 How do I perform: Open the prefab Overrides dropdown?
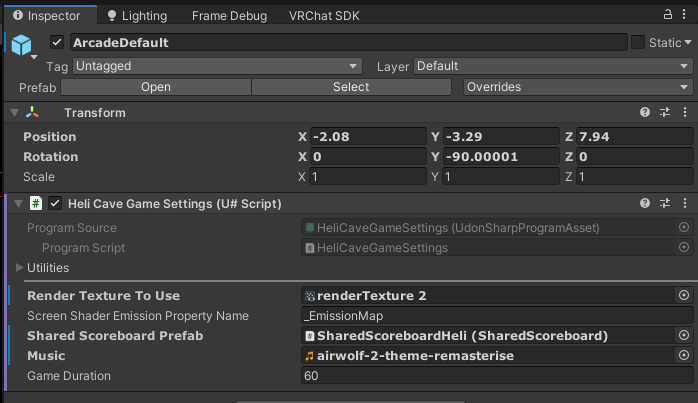(578, 87)
